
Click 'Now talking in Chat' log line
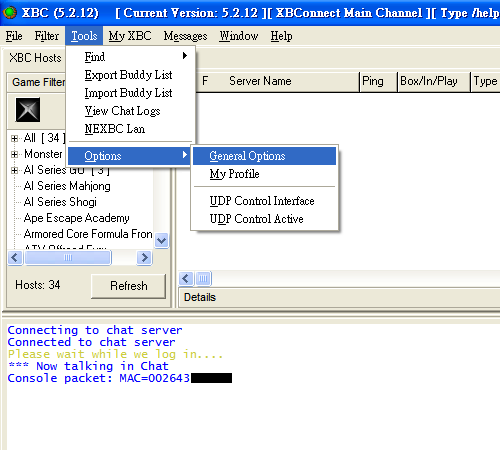(88, 366)
